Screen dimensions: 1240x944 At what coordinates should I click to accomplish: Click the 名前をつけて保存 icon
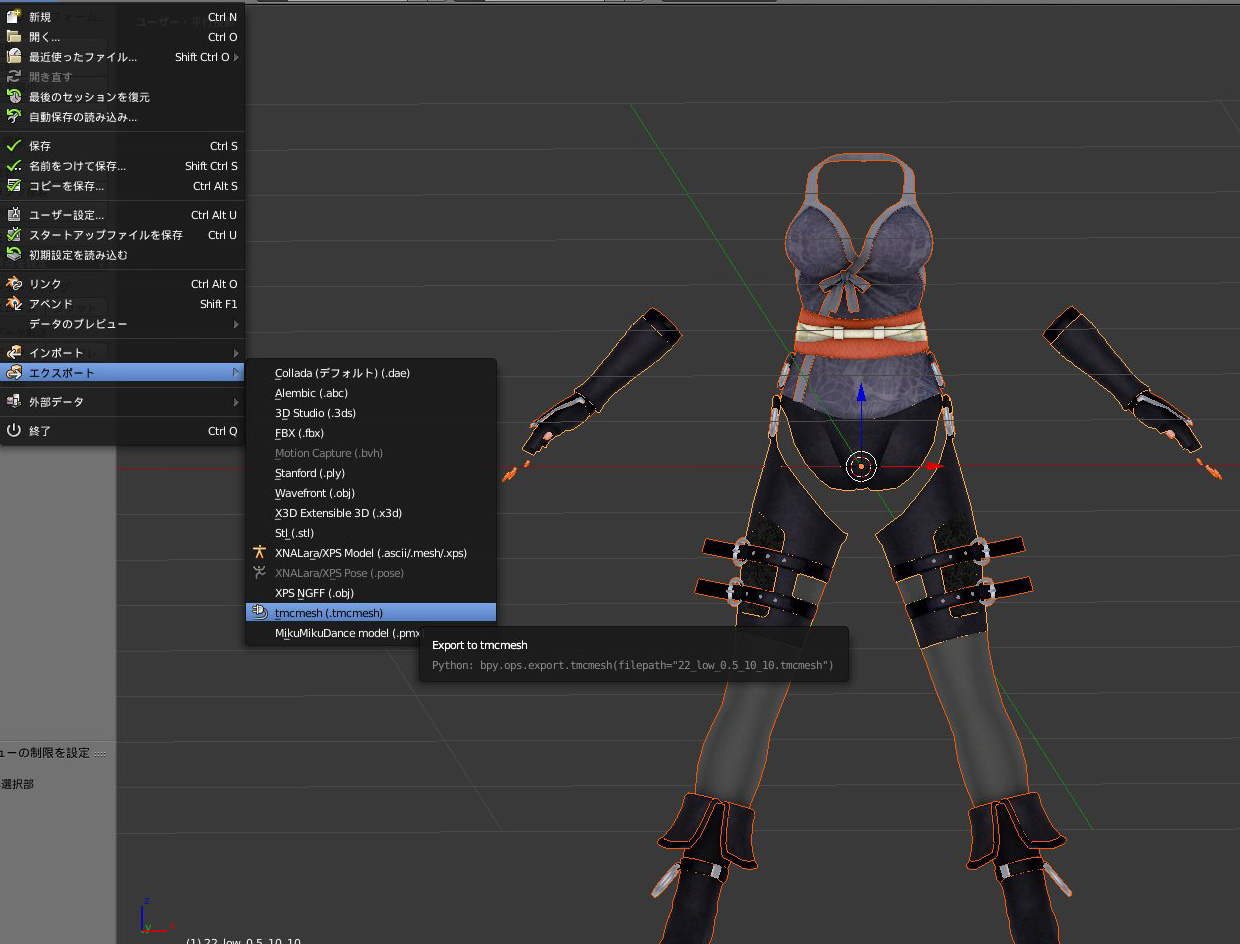click(14, 166)
